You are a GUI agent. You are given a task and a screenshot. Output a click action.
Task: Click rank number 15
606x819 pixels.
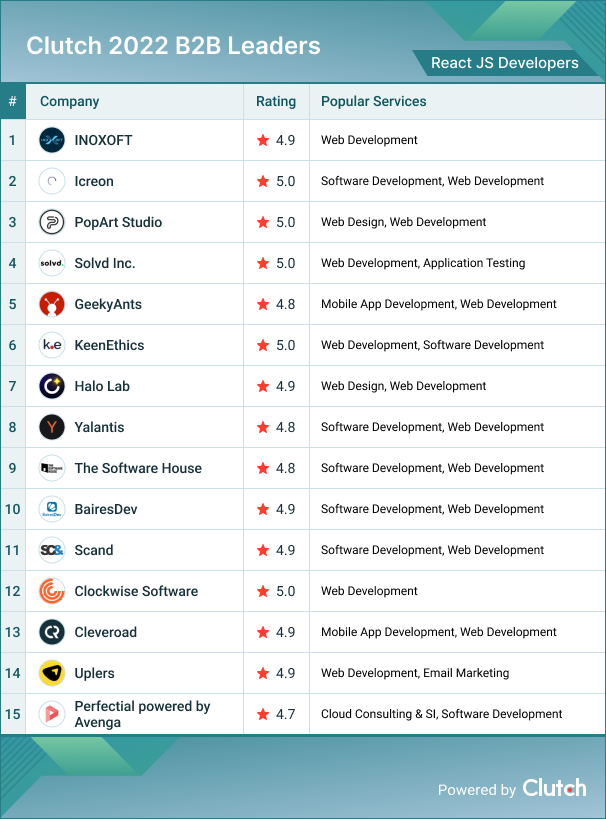coord(13,714)
